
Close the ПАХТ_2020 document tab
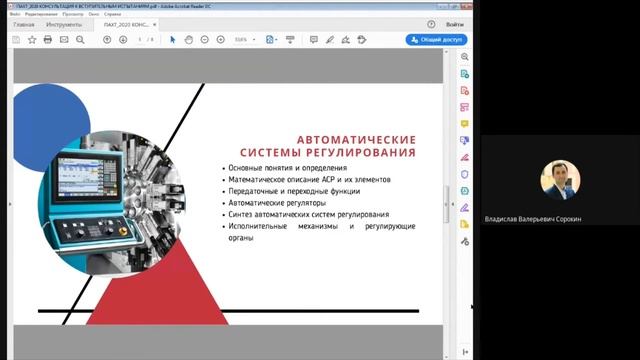(155, 24)
